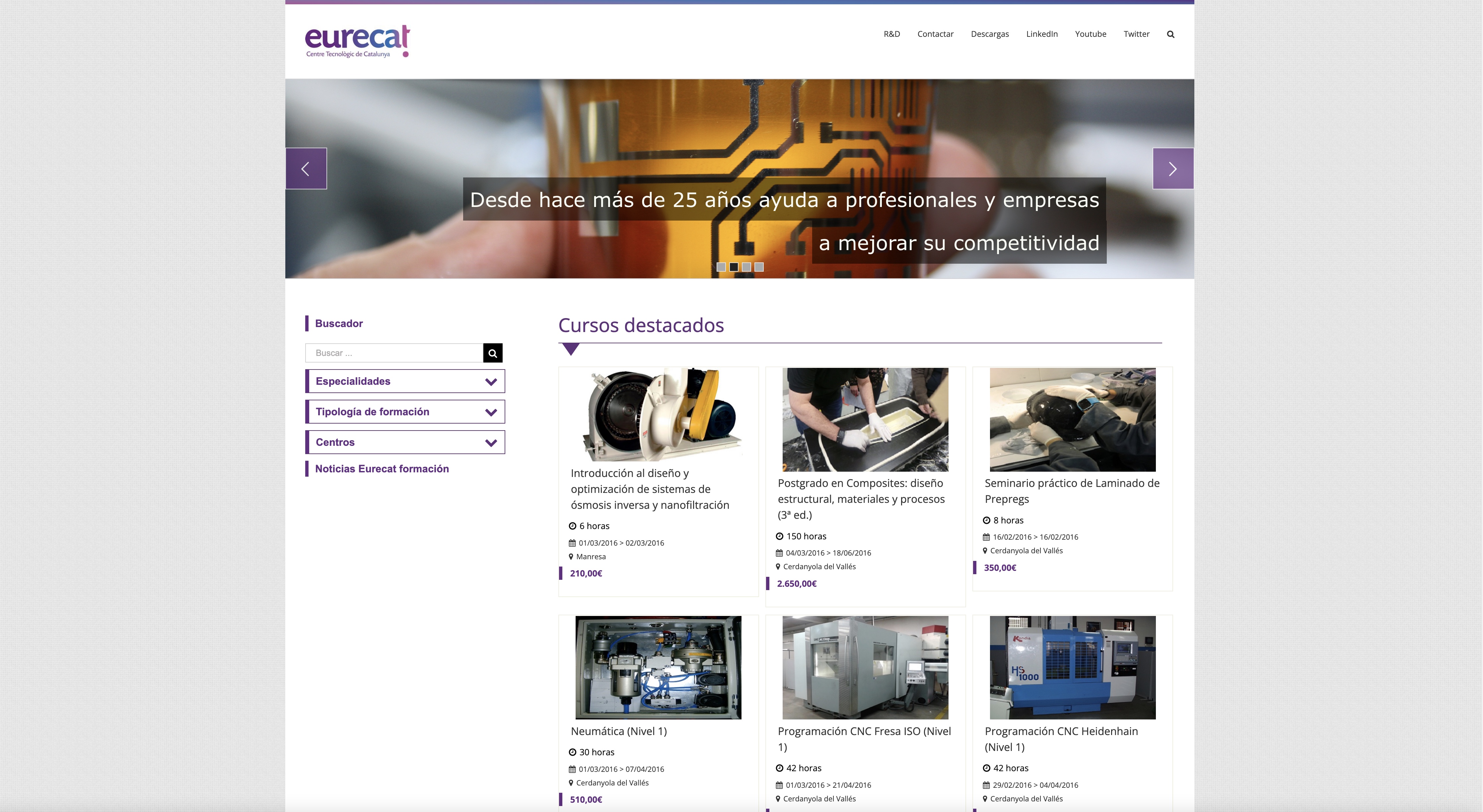Click the 210,00€ price text
The height and width of the screenshot is (812, 1483).
pos(586,573)
